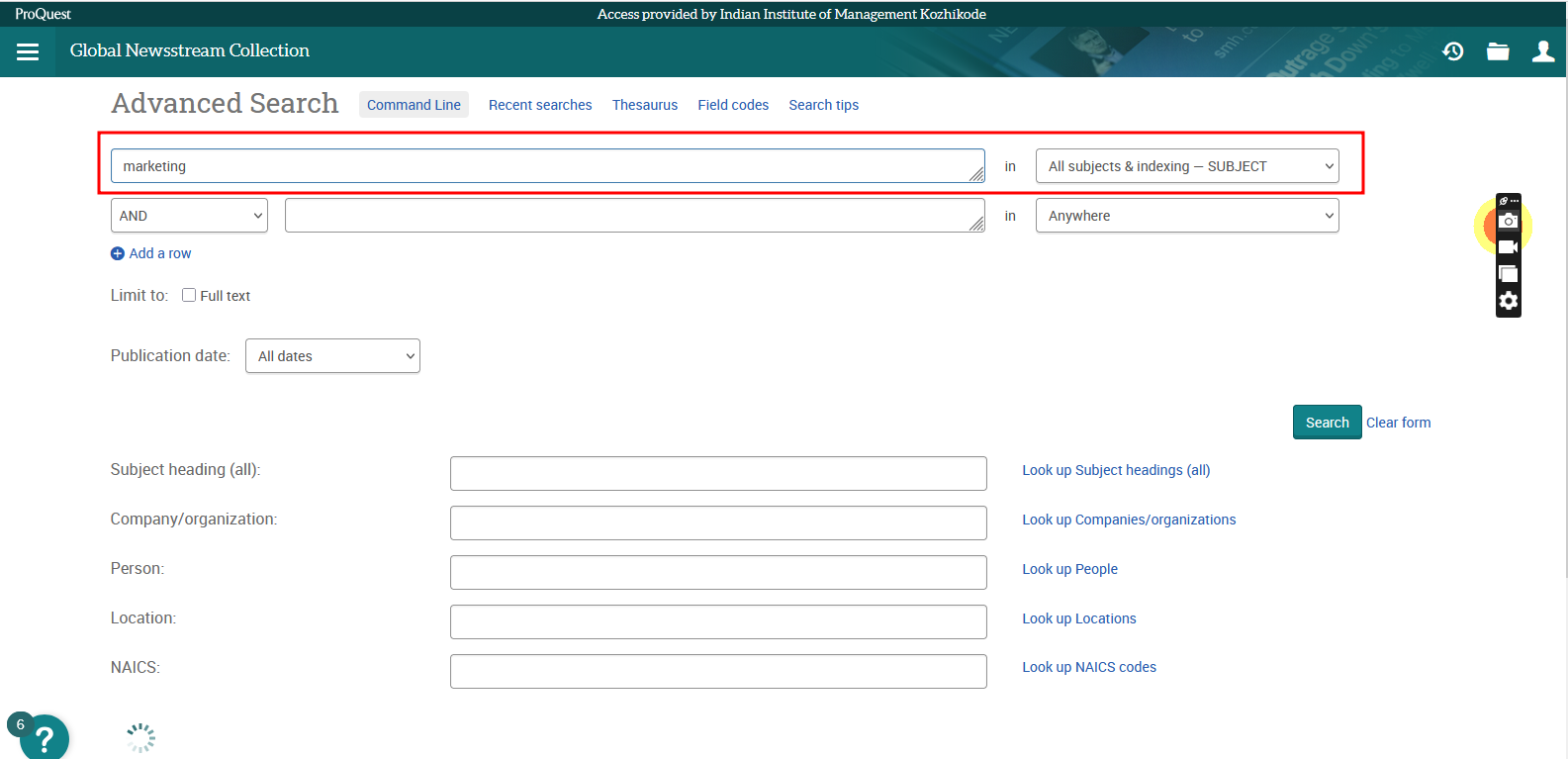Screen dimensions: 1568x759
Task: Enable the Full text limit checkbox
Action: coord(189,296)
